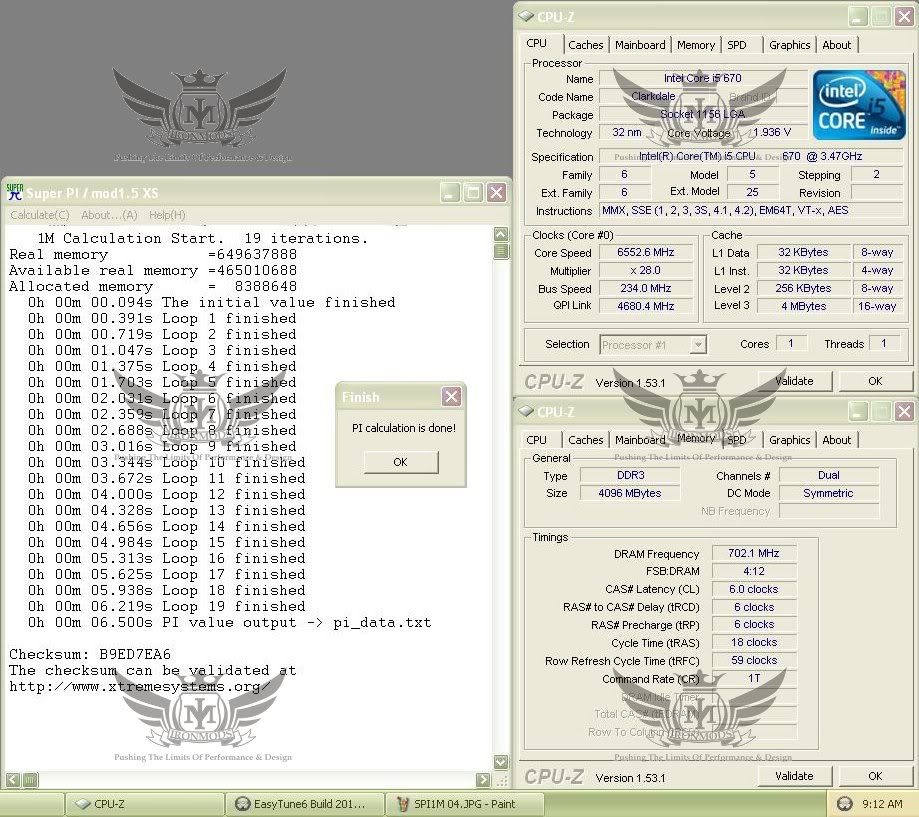Open About tab in lower CPU-Z window

click(x=836, y=440)
